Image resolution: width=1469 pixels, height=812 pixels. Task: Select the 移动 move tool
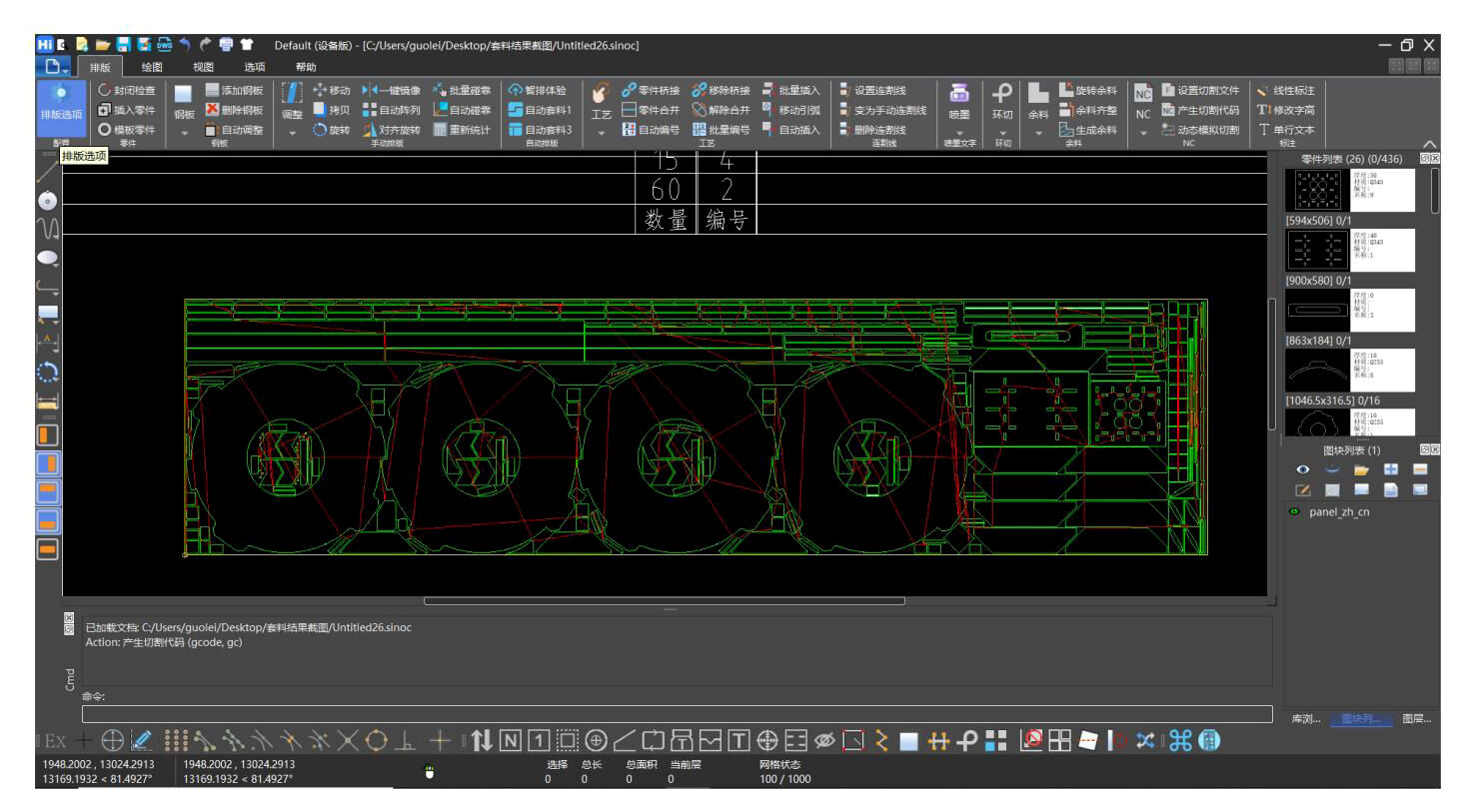click(x=332, y=90)
